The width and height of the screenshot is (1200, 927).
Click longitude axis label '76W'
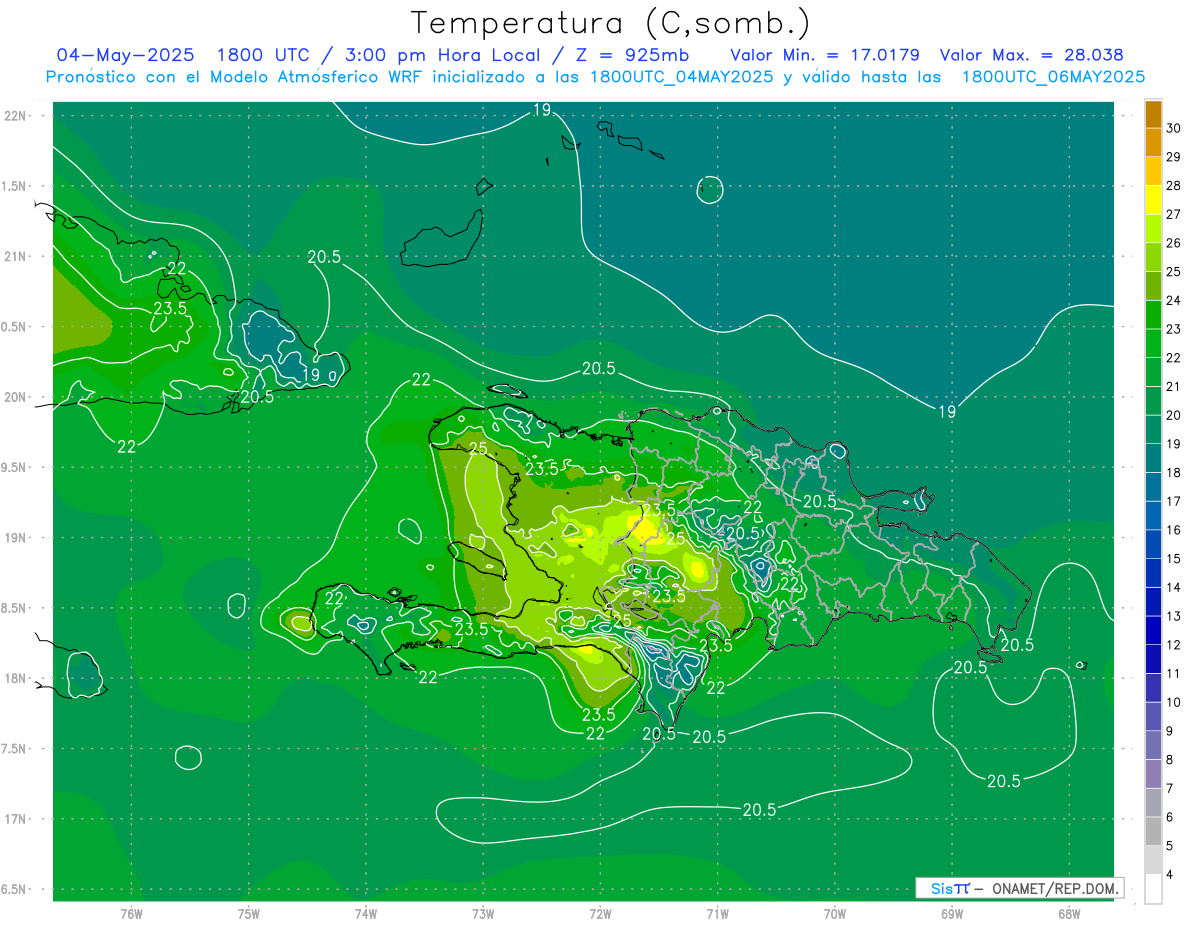click(131, 914)
